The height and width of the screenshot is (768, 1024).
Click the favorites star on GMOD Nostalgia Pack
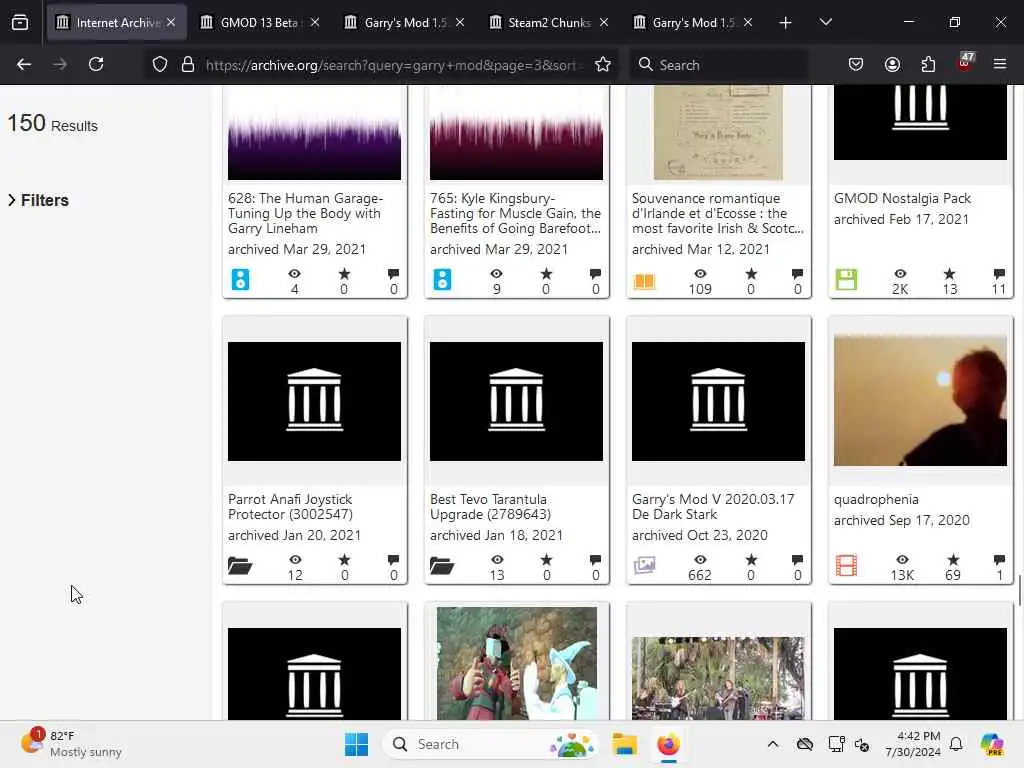[x=950, y=274]
